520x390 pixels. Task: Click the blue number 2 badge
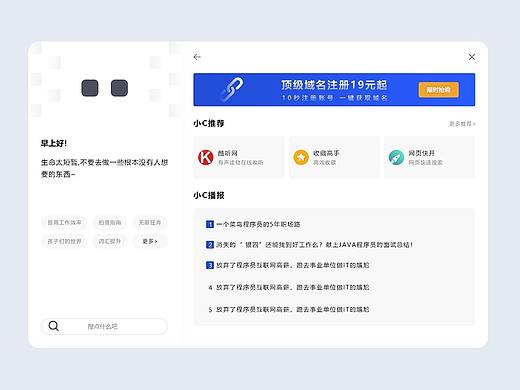pyautogui.click(x=210, y=245)
